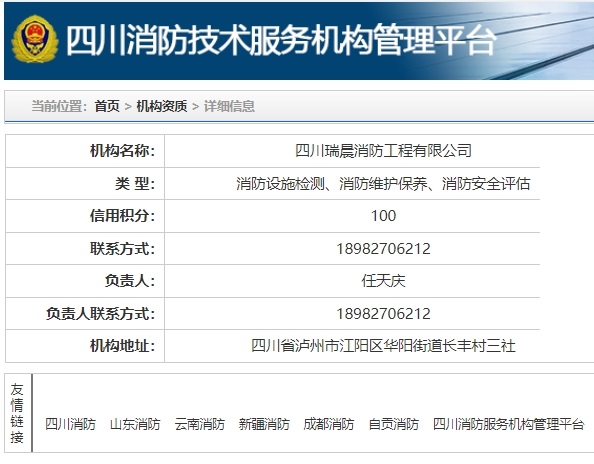This screenshot has height=464, width=594.
Task: Click the 负责人联系方式 phone number value
Action: [x=383, y=314]
